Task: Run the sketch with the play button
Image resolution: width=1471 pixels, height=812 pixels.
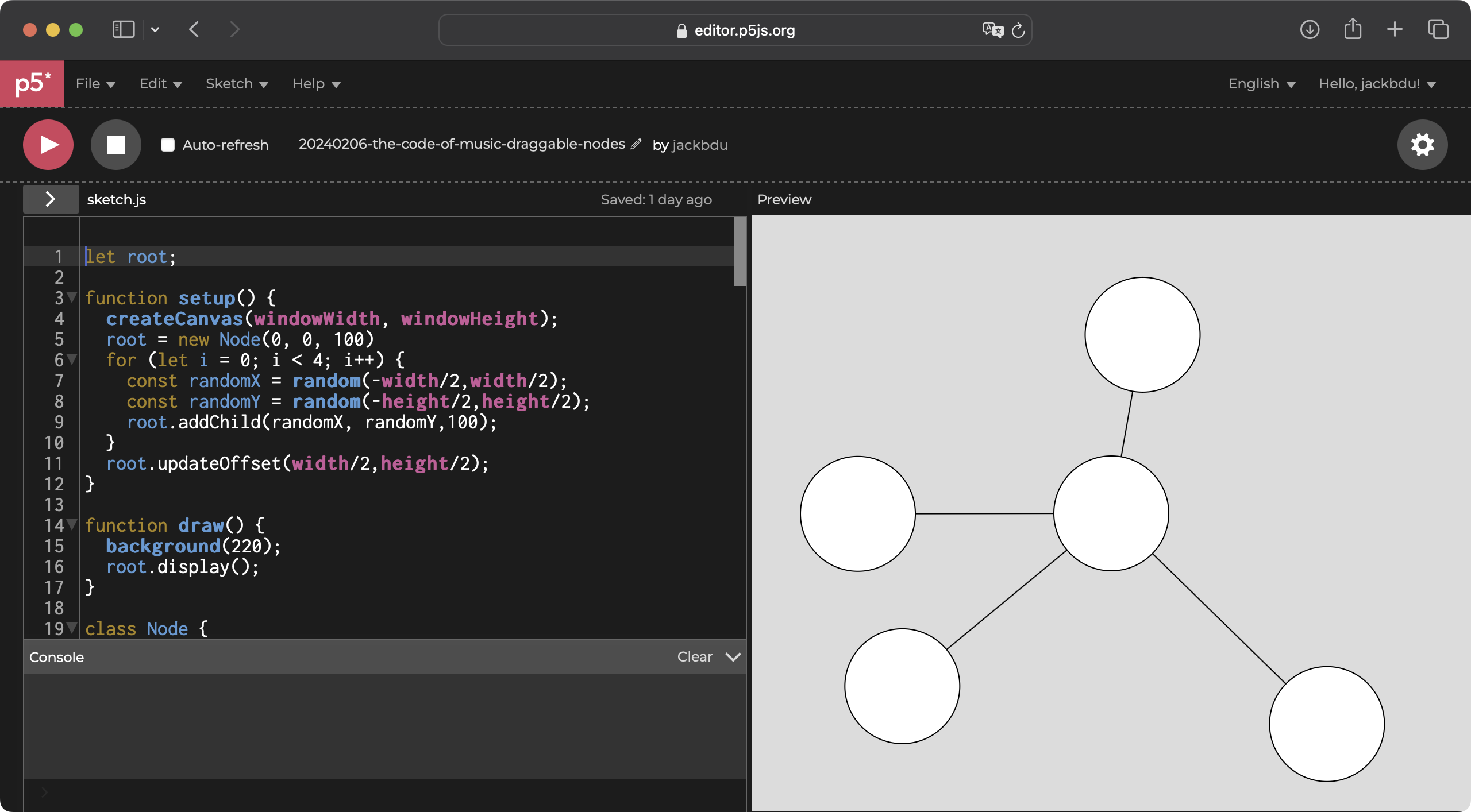Action: pyautogui.click(x=48, y=145)
